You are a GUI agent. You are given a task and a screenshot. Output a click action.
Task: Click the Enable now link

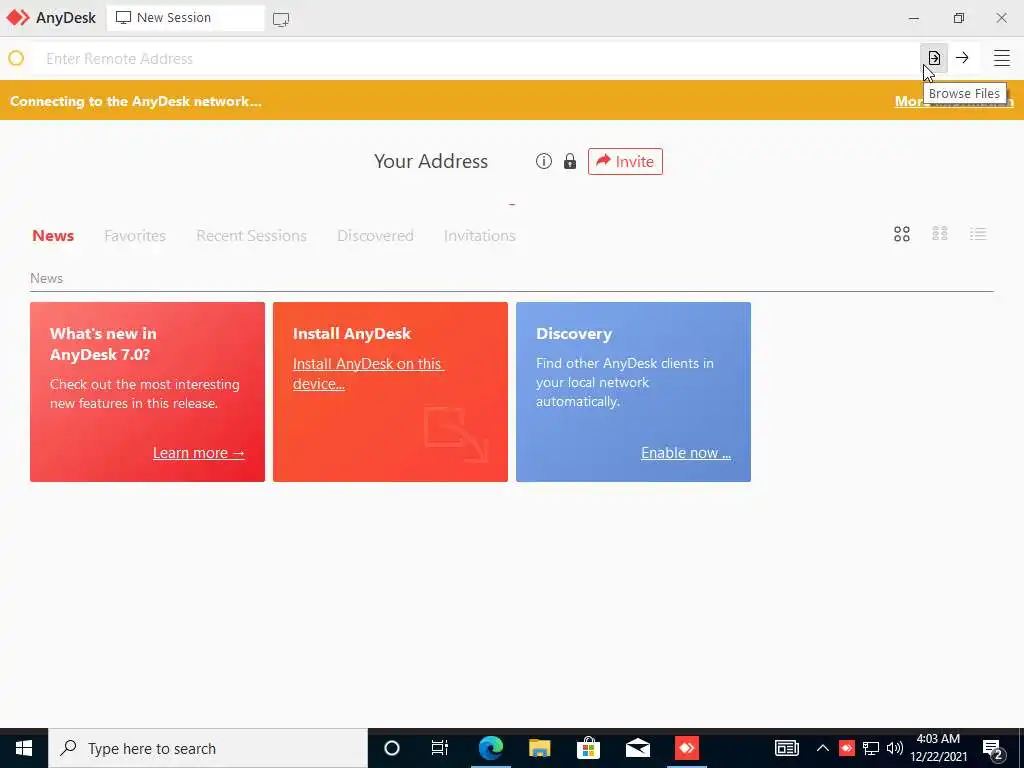[686, 453]
